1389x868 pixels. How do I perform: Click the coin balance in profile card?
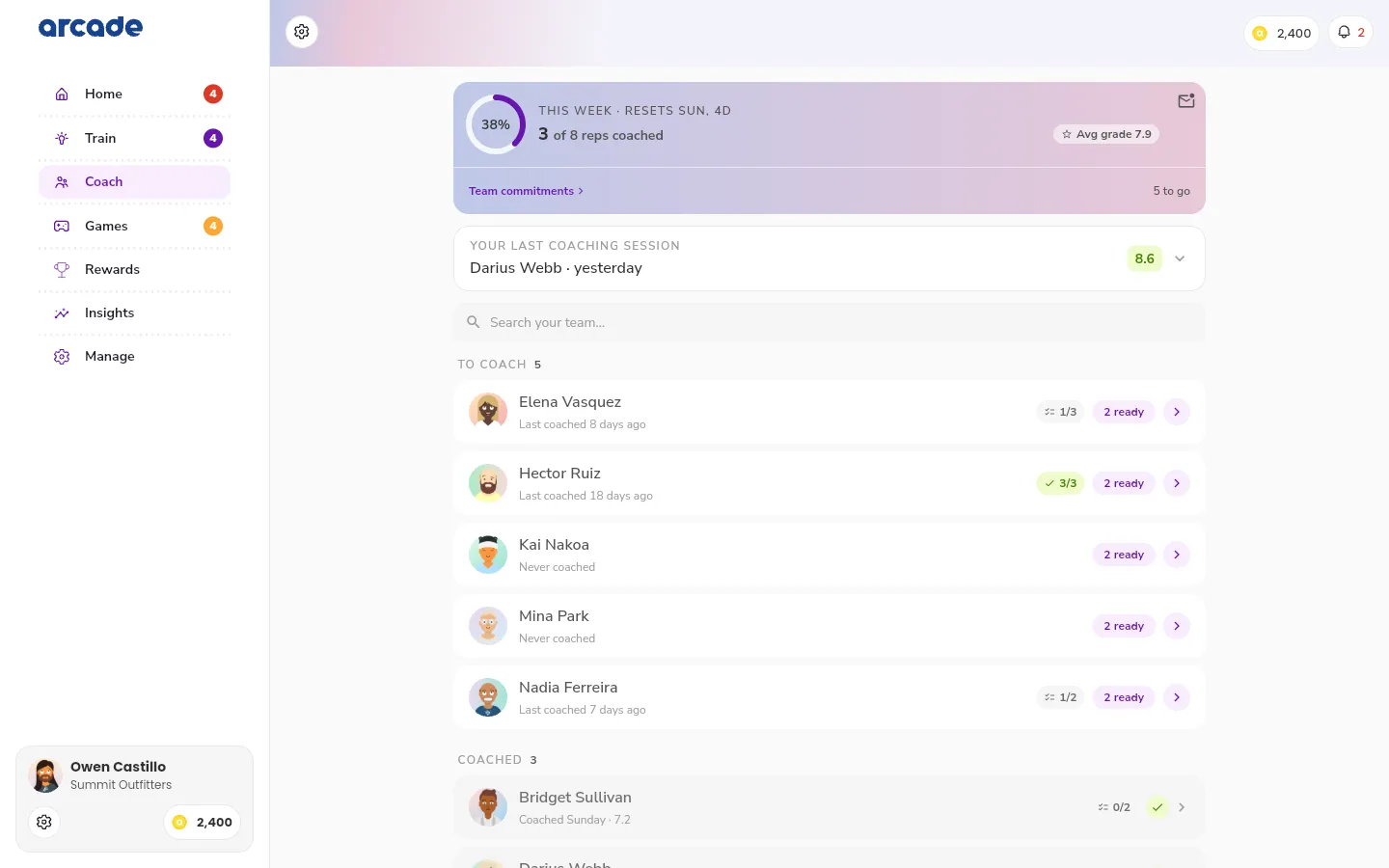point(202,822)
